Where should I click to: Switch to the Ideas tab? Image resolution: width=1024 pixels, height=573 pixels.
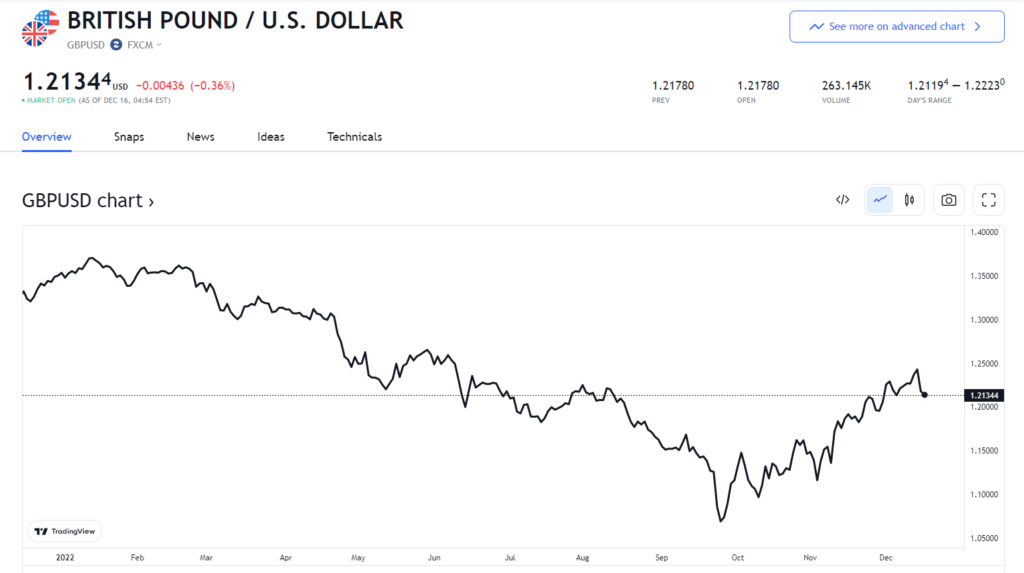point(271,137)
